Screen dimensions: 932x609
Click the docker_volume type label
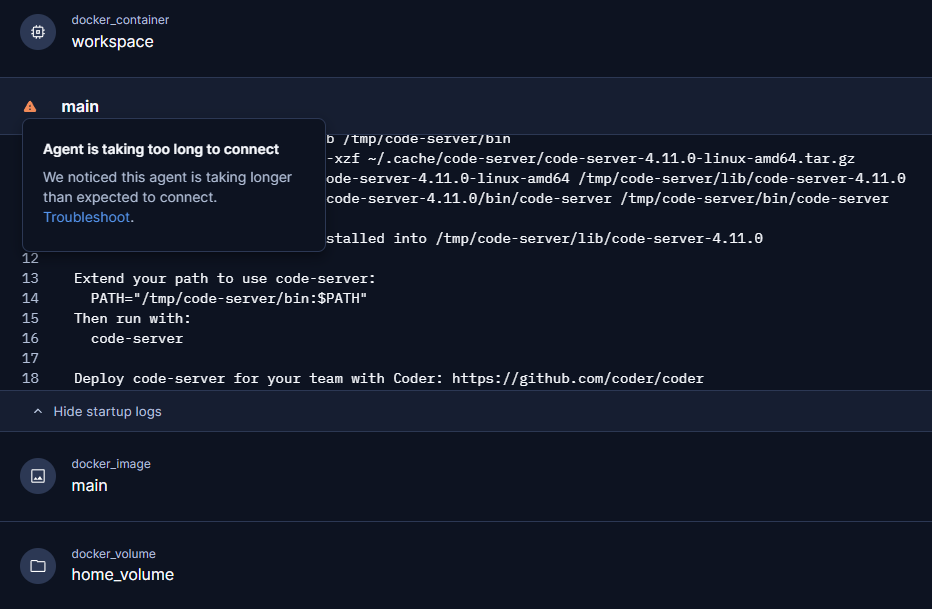(113, 554)
